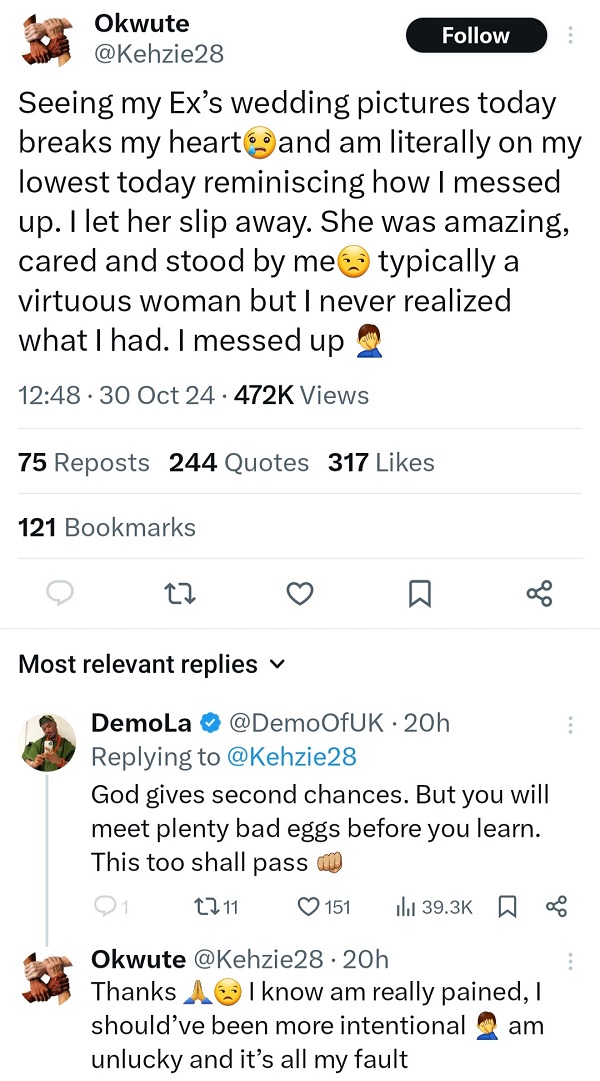Bookmark DemoLa's reply
This screenshot has width=600, height=1081.
click(507, 906)
